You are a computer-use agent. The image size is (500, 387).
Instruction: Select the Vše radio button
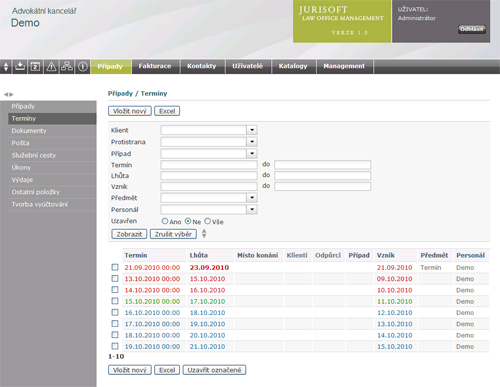tap(208, 221)
